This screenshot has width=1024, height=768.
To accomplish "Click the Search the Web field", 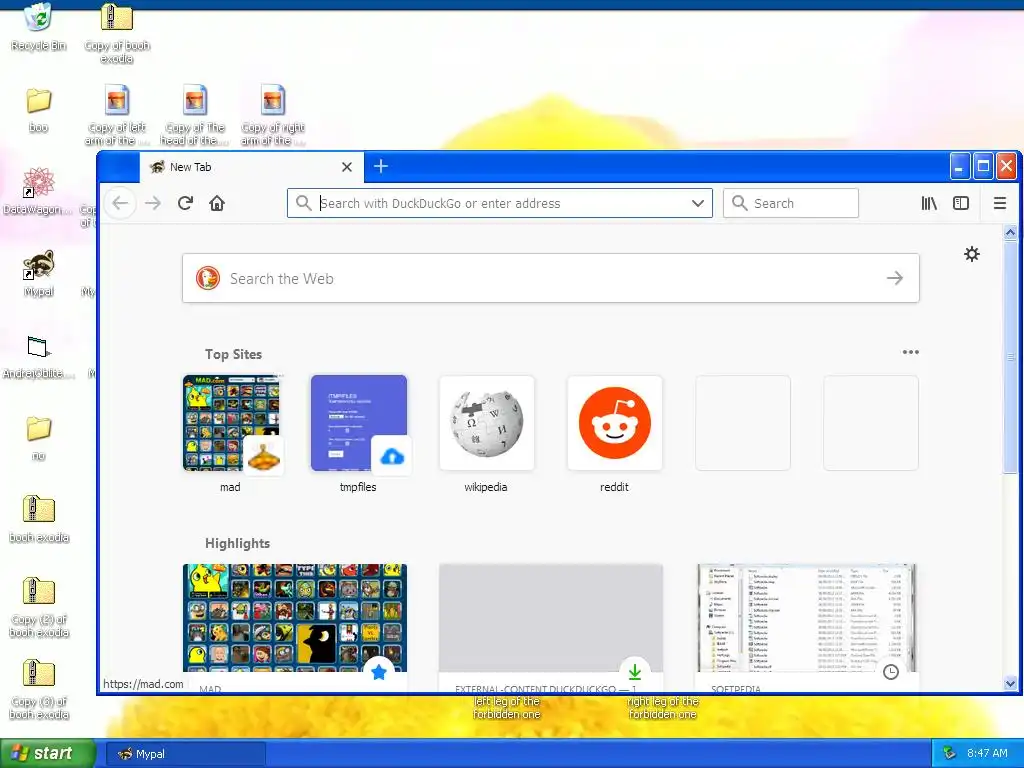I will [x=551, y=278].
